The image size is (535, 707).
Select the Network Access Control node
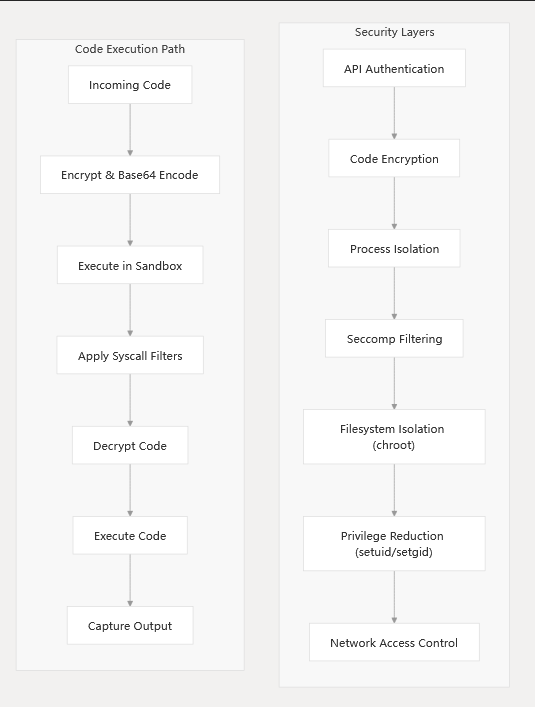point(394,643)
